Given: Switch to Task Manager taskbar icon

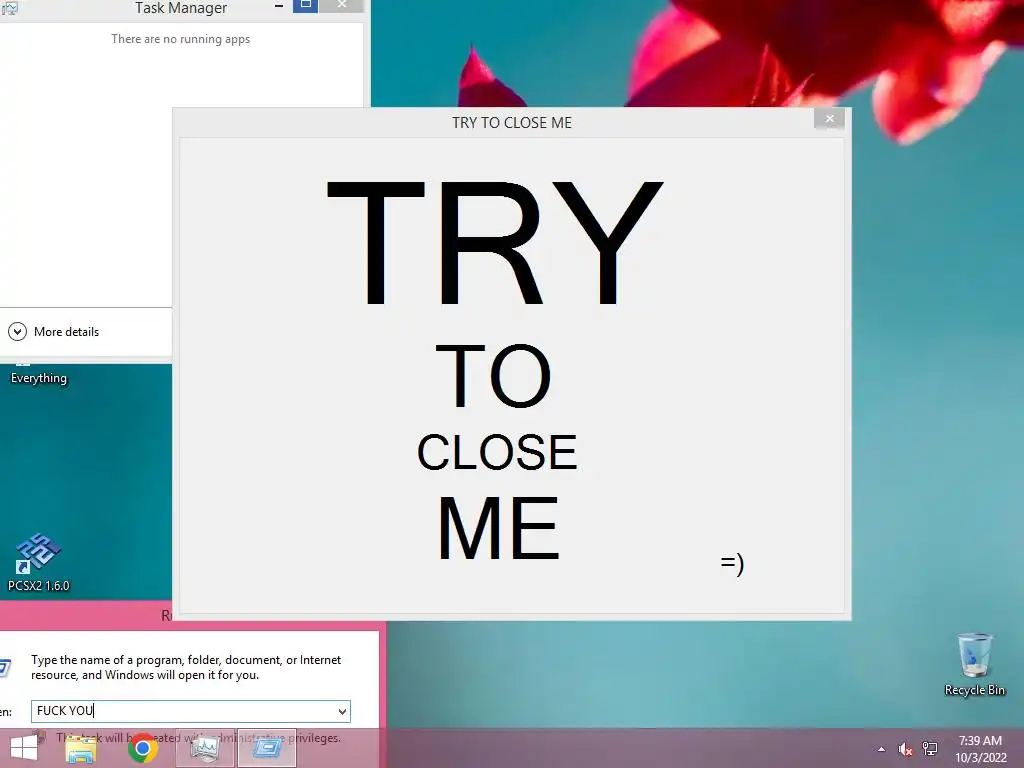Looking at the screenshot, I should click(205, 748).
